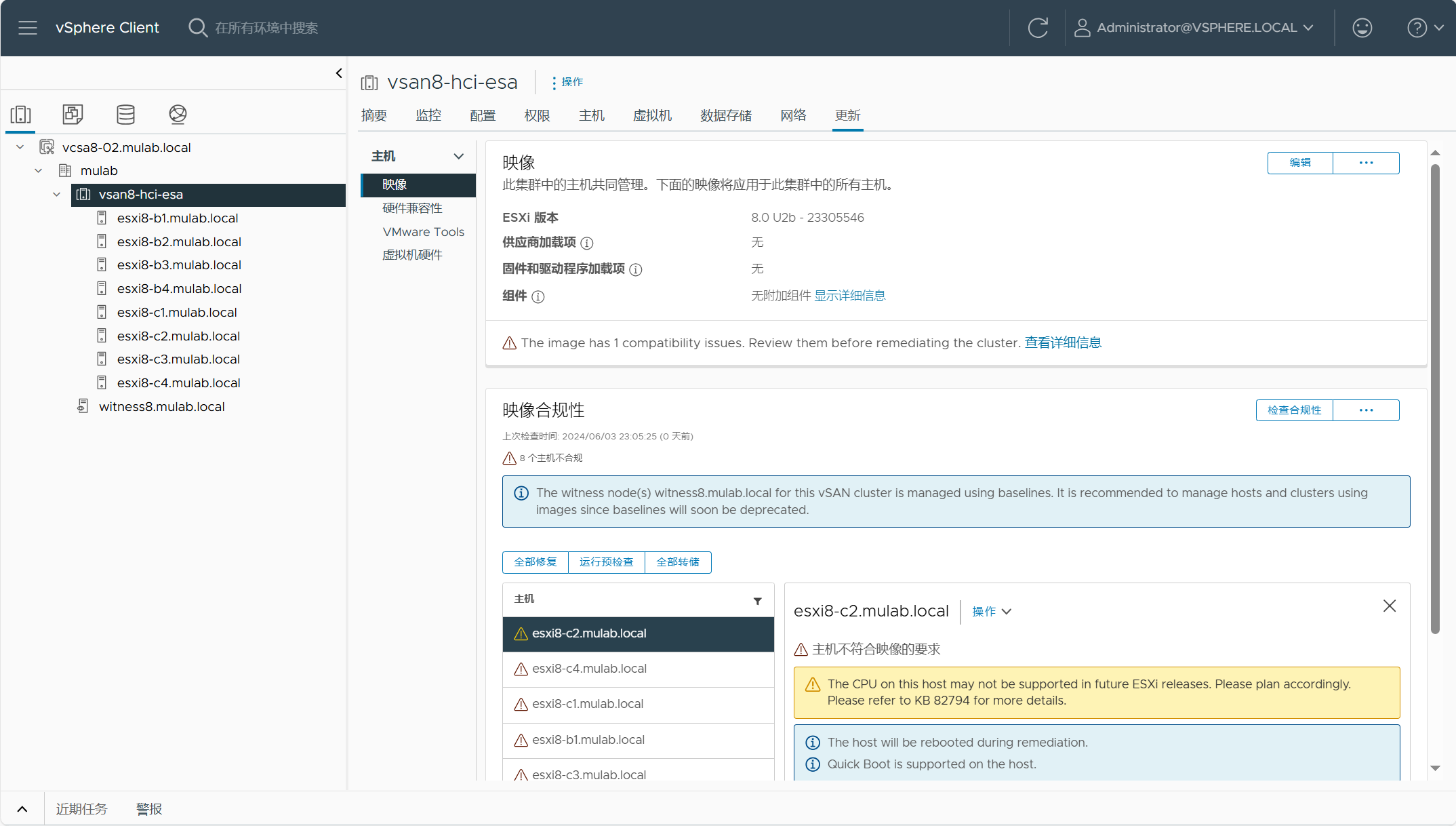Refresh using the reload icon
The height and width of the screenshot is (826, 1456).
click(1038, 28)
